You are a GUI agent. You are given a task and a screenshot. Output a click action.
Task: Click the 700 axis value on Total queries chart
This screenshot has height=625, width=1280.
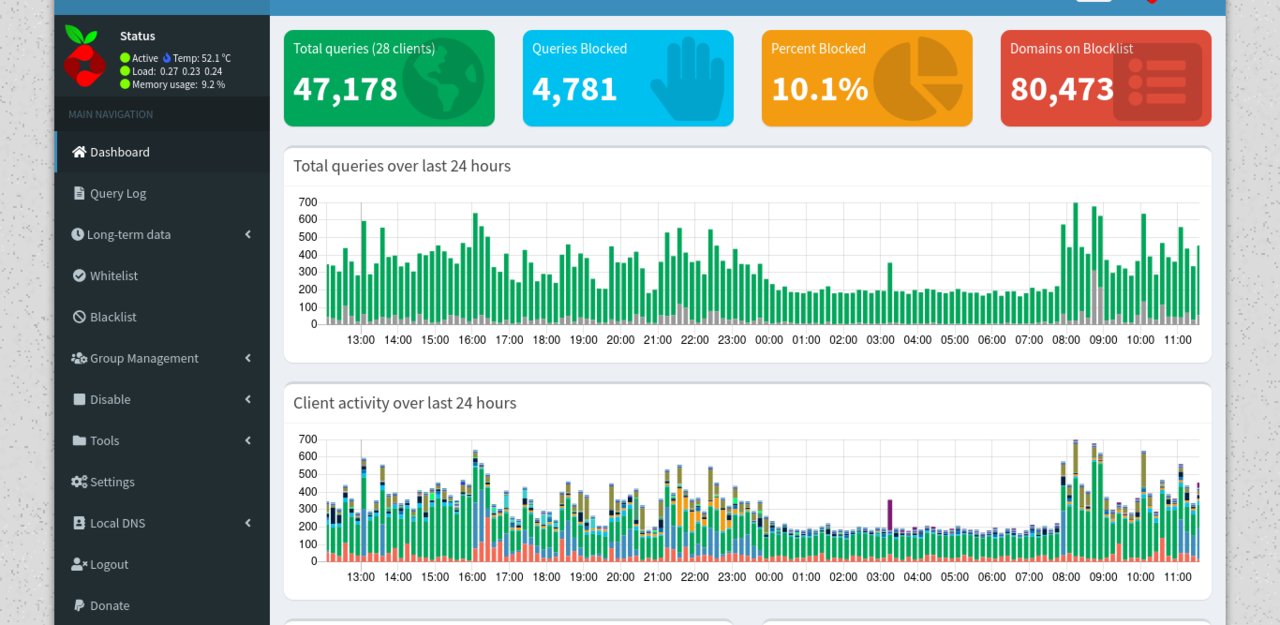(x=307, y=202)
